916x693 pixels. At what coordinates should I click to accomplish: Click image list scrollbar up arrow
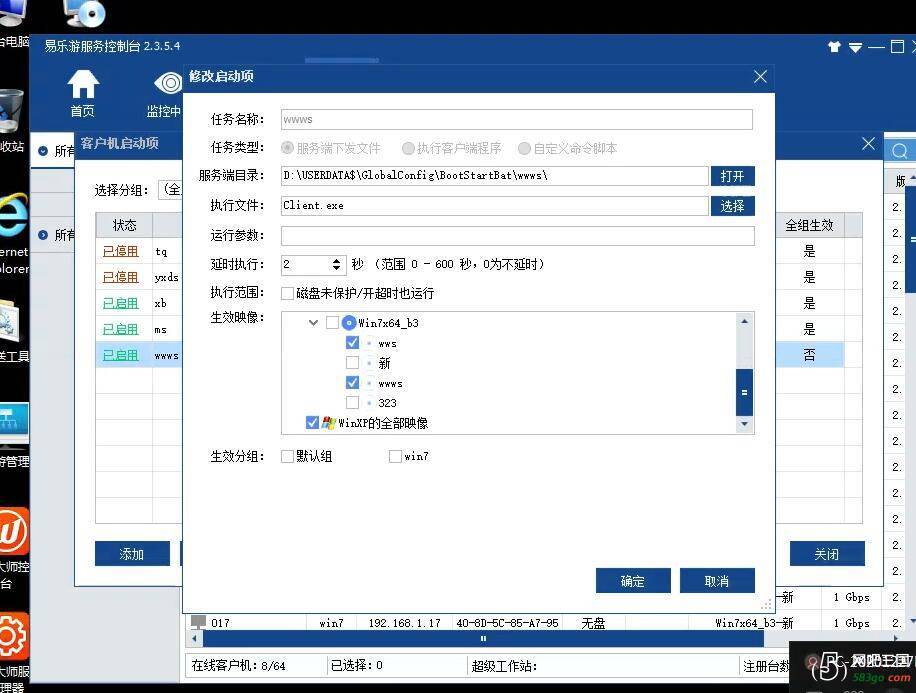[744, 321]
